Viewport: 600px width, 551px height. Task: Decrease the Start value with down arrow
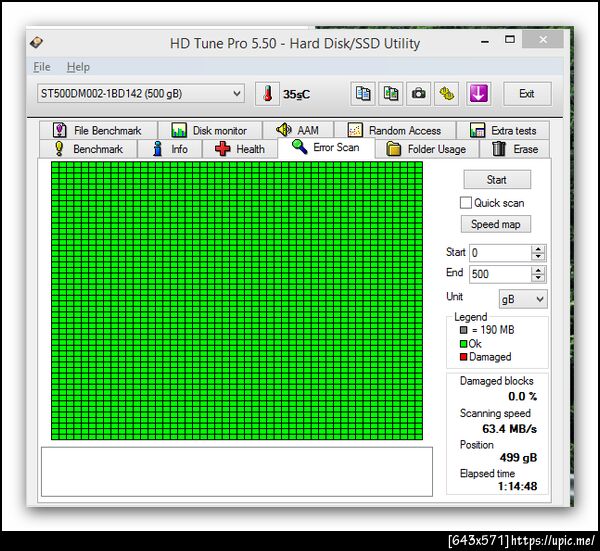pyautogui.click(x=538, y=257)
